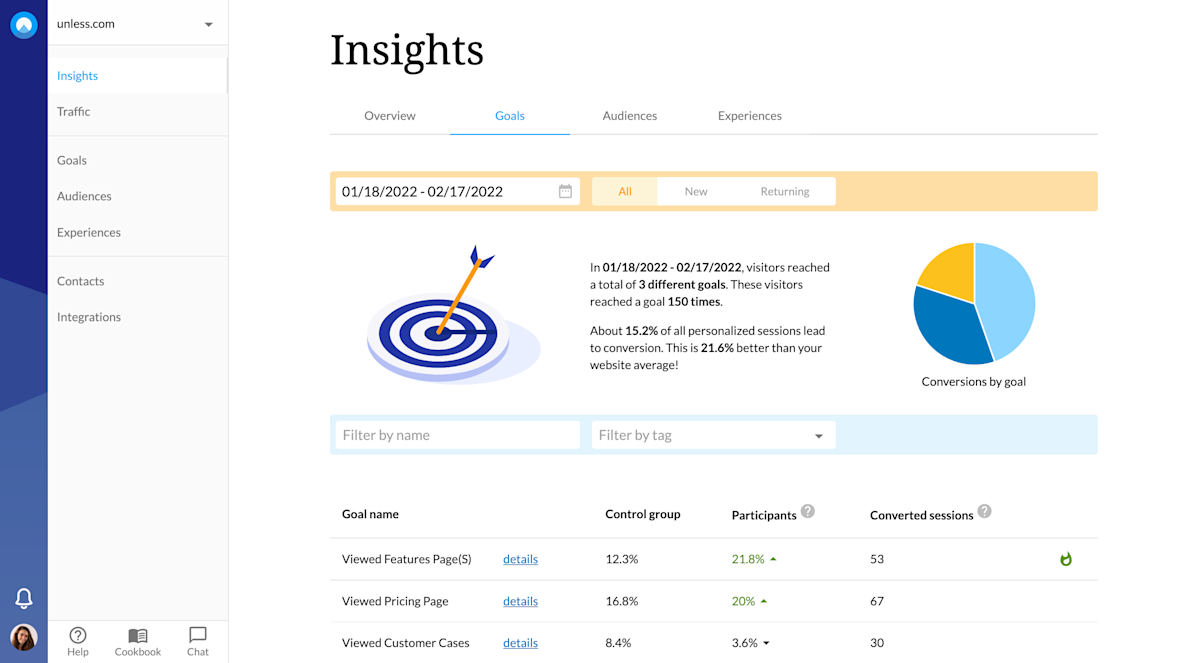Switch to the Goals tab
The image size is (1200, 663).
point(510,116)
